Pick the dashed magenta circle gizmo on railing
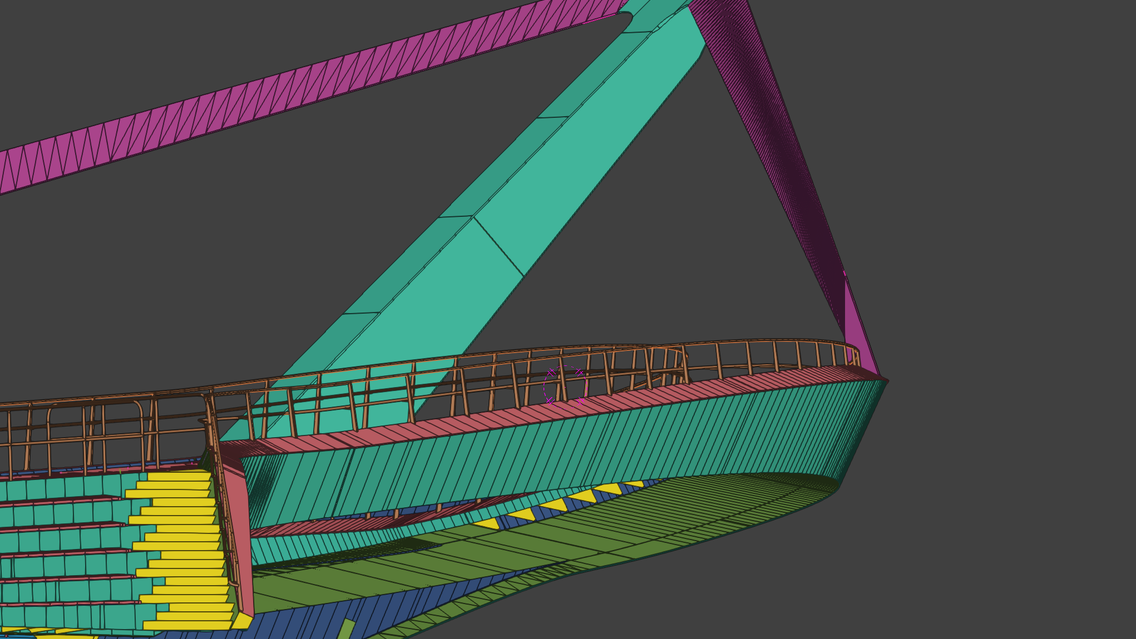The width and height of the screenshot is (1136, 639). point(565,385)
